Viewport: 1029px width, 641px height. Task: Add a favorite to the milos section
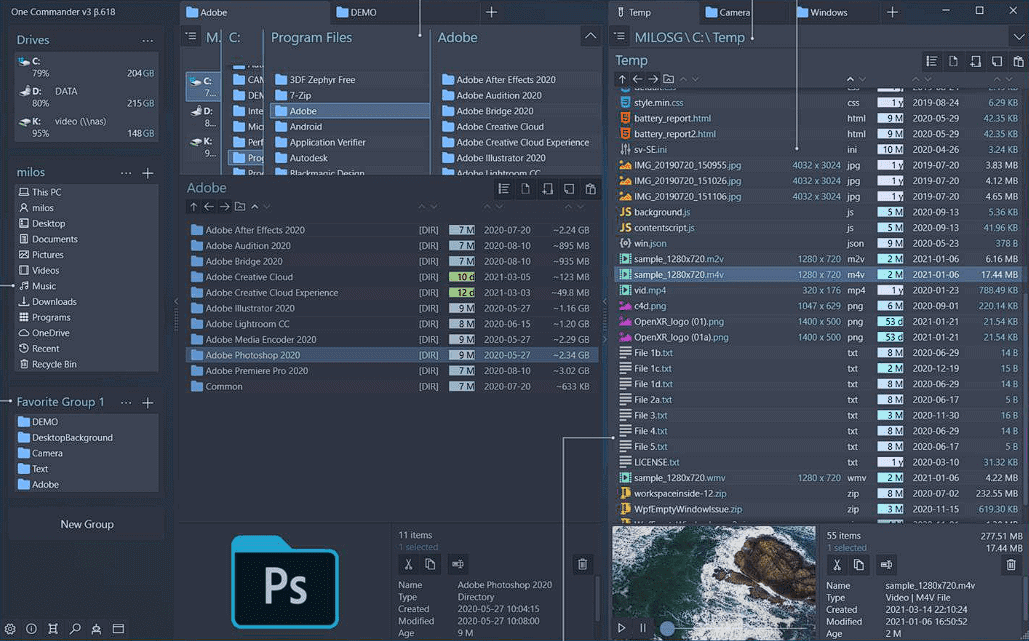click(148, 173)
